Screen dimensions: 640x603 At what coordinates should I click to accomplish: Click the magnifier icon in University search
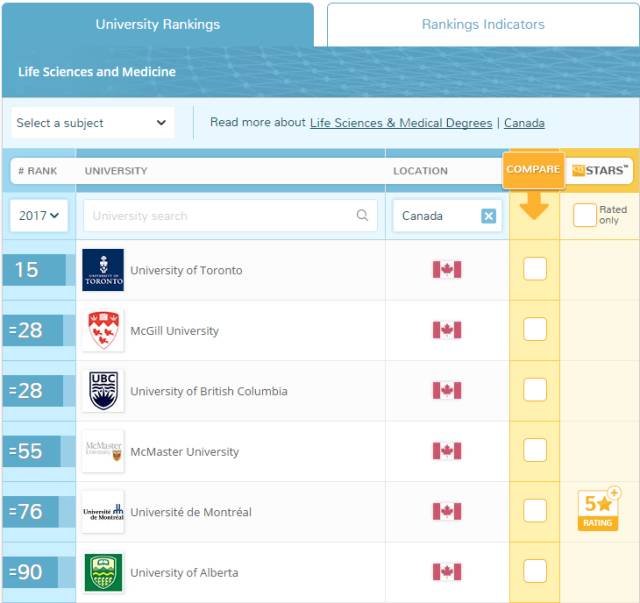(362, 215)
